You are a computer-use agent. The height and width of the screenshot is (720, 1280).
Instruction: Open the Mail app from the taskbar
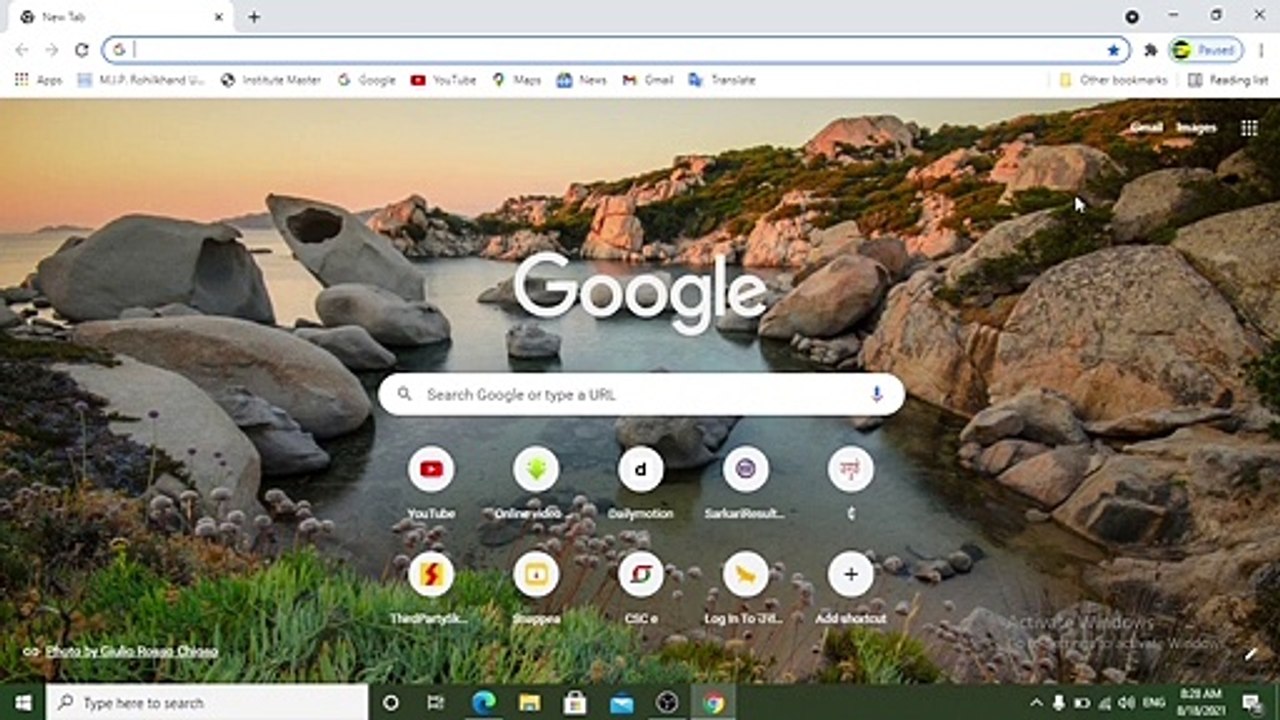pyautogui.click(x=621, y=703)
